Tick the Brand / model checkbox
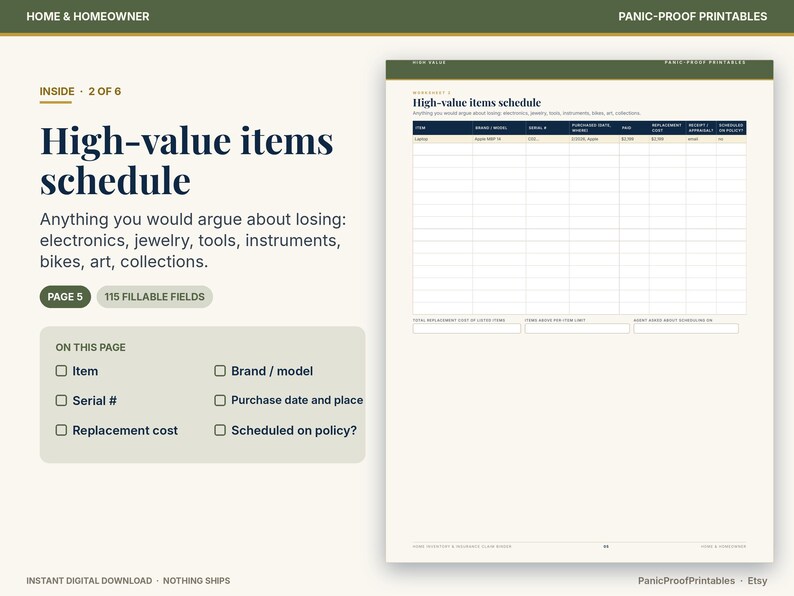The height and width of the screenshot is (596, 794). click(x=220, y=371)
